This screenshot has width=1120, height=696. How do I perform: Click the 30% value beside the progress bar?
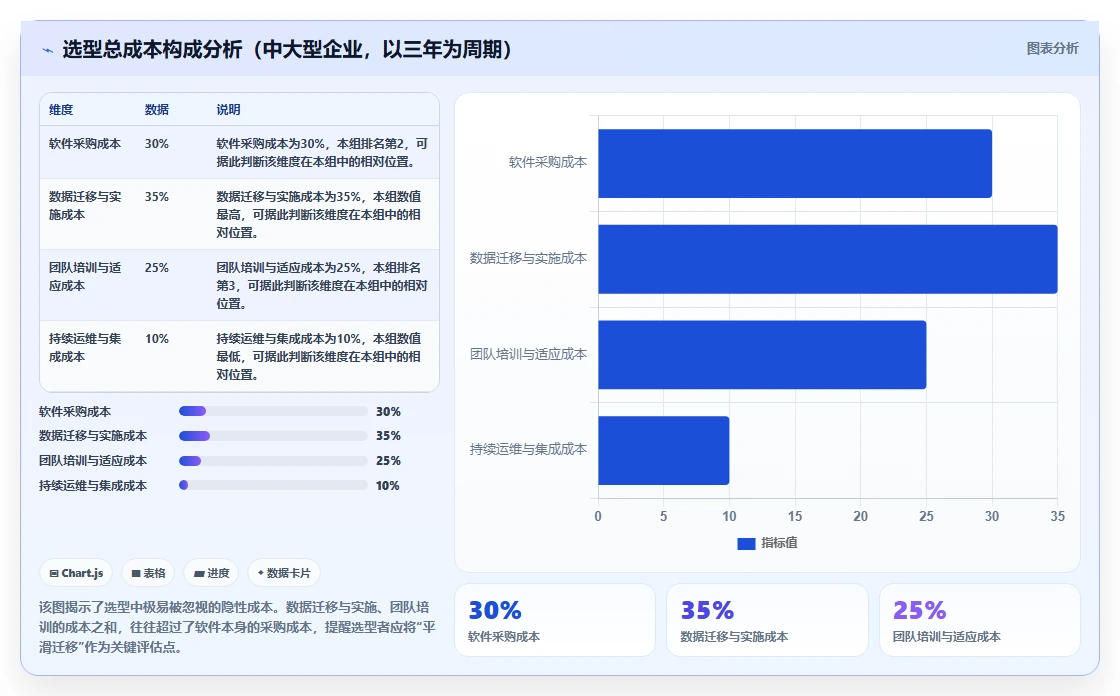(x=389, y=412)
